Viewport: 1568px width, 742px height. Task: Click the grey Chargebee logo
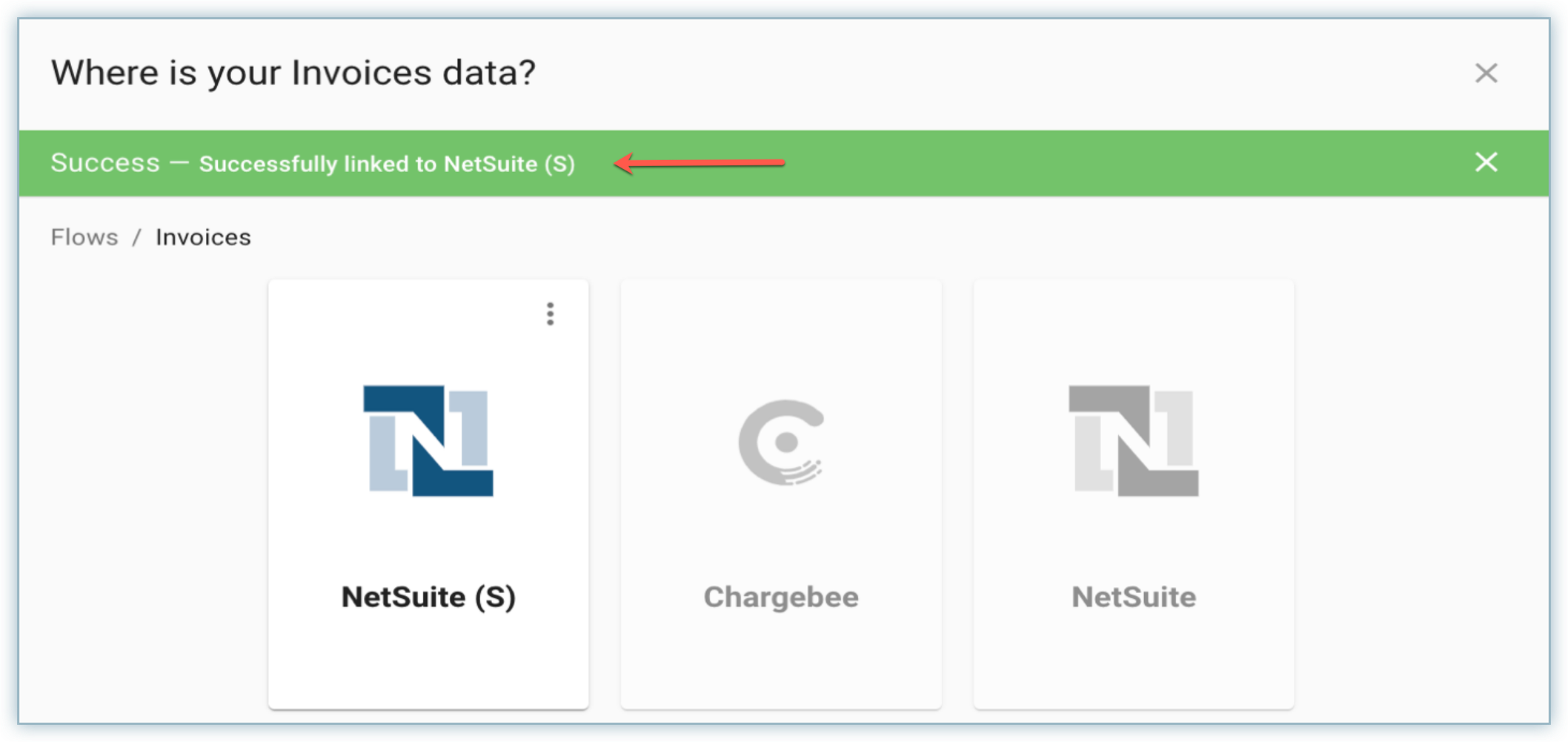pos(781,442)
